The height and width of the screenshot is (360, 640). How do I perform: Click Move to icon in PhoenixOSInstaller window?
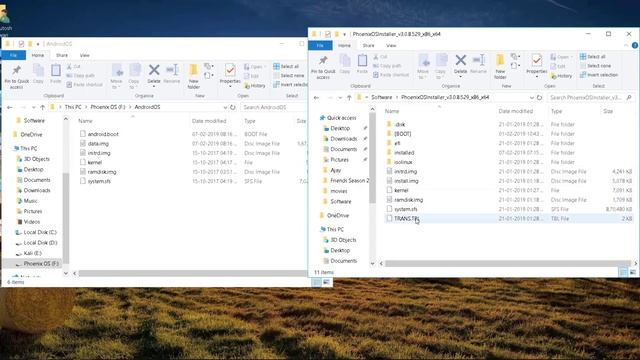click(x=424, y=61)
